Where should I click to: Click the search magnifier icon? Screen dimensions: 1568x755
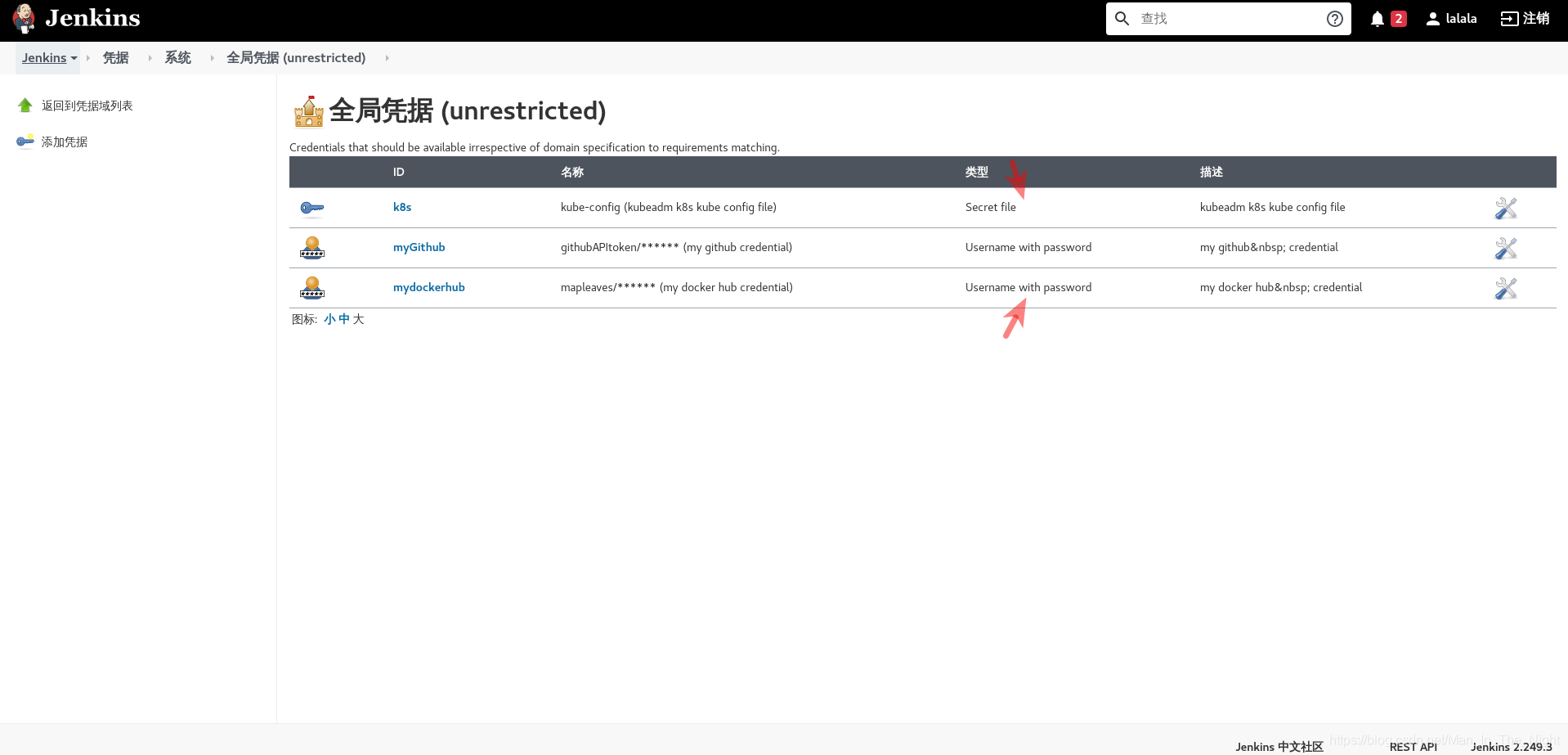(1122, 18)
